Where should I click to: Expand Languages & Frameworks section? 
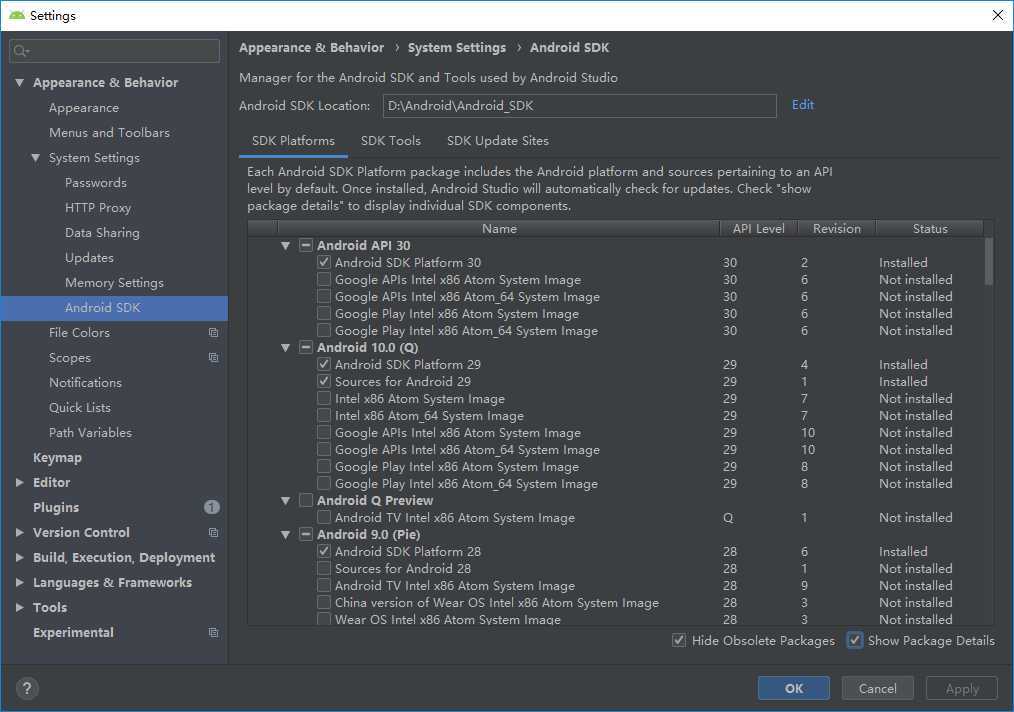19,582
